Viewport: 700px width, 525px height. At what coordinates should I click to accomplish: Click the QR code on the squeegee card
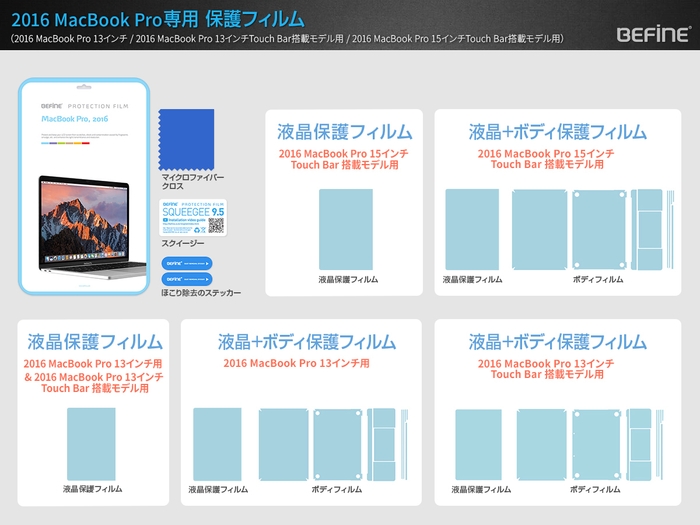[x=216, y=225]
